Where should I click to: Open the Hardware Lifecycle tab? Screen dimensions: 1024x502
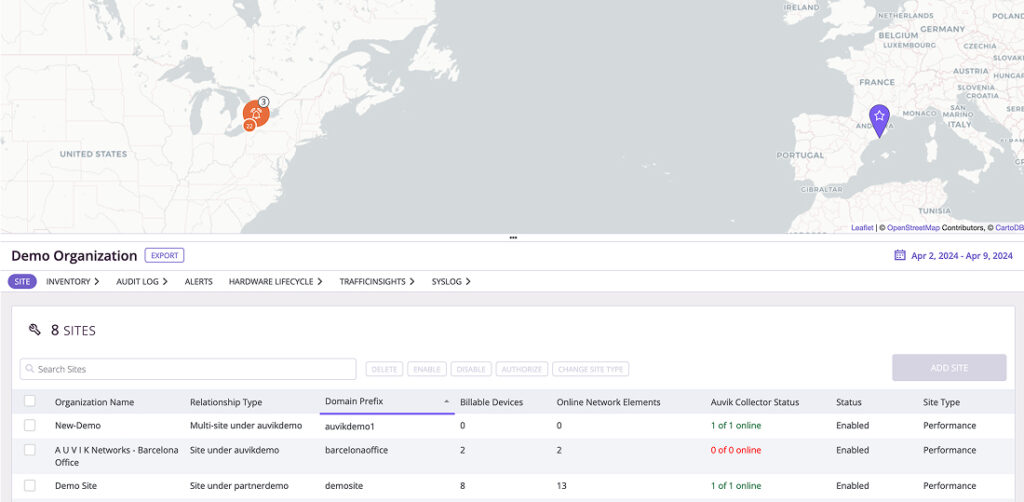point(271,281)
